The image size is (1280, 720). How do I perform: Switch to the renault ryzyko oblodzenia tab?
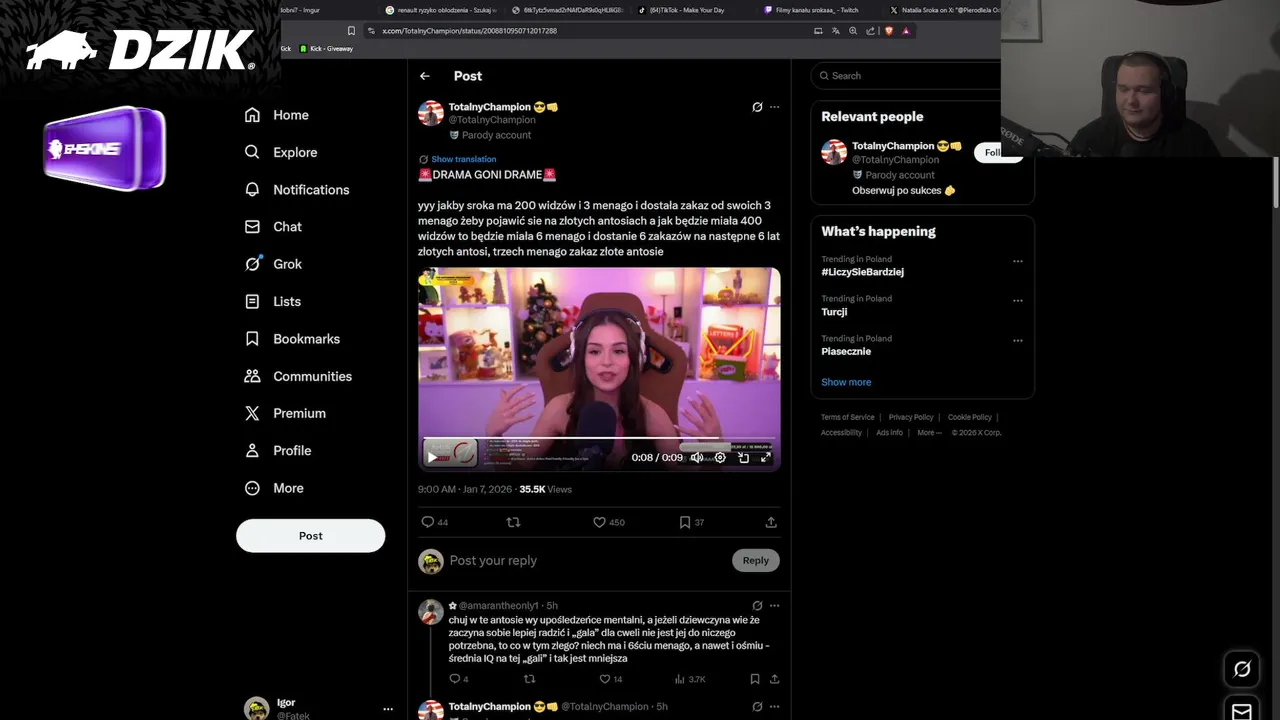tap(440, 10)
